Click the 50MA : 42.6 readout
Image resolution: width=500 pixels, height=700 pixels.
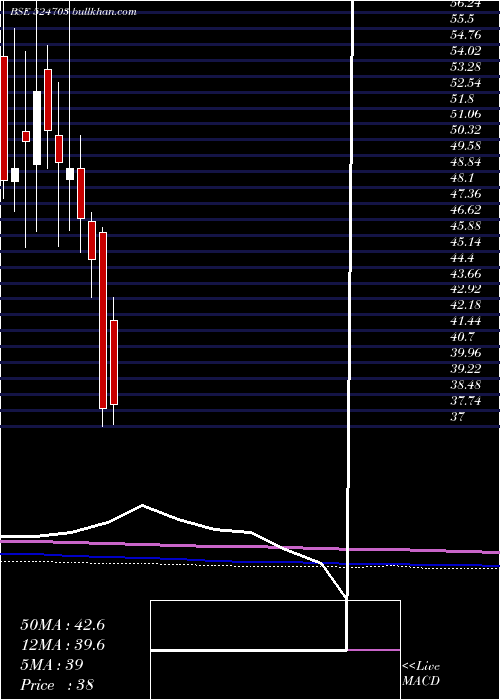62,625
